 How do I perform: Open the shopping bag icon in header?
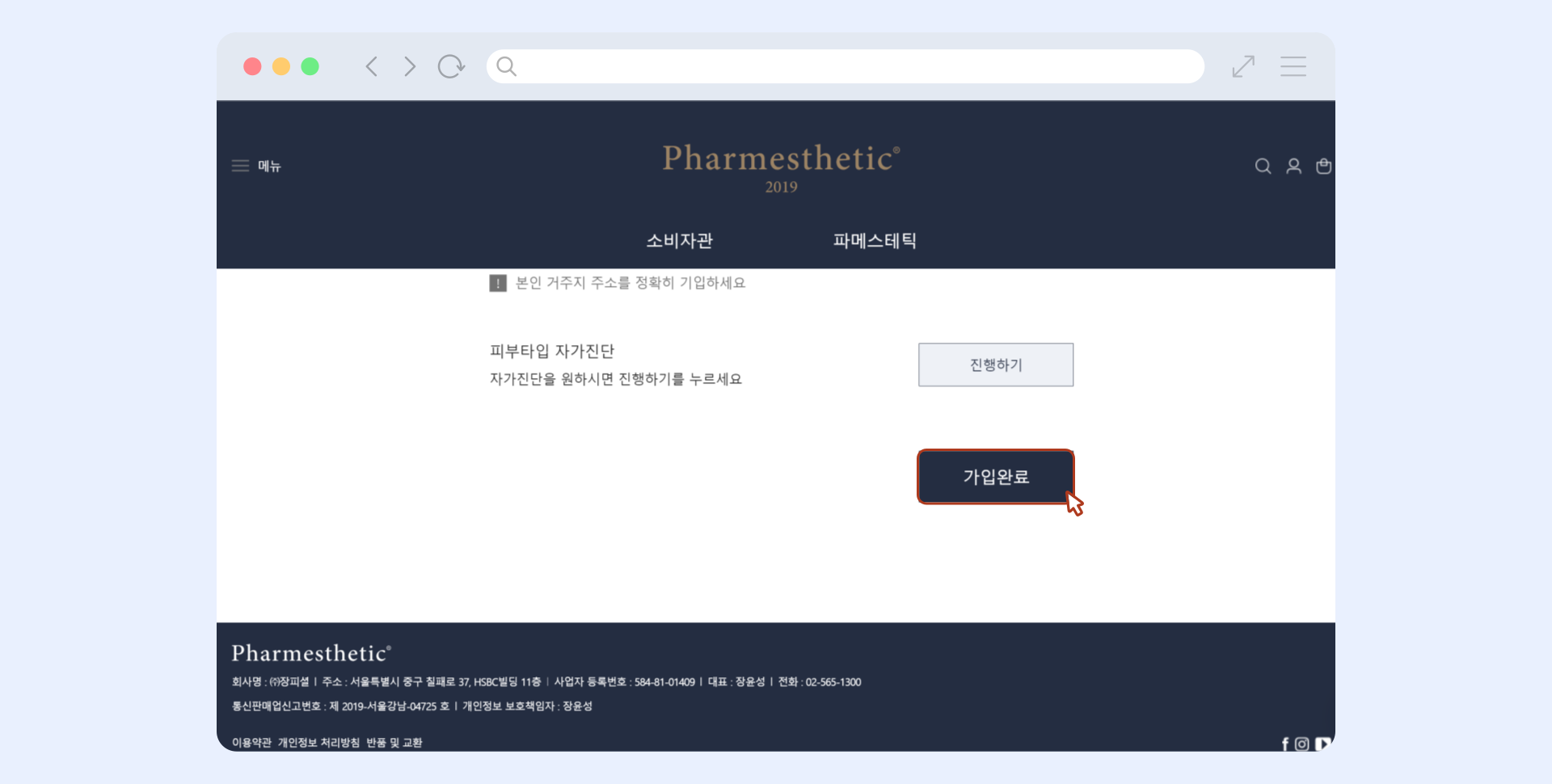coord(1324,166)
